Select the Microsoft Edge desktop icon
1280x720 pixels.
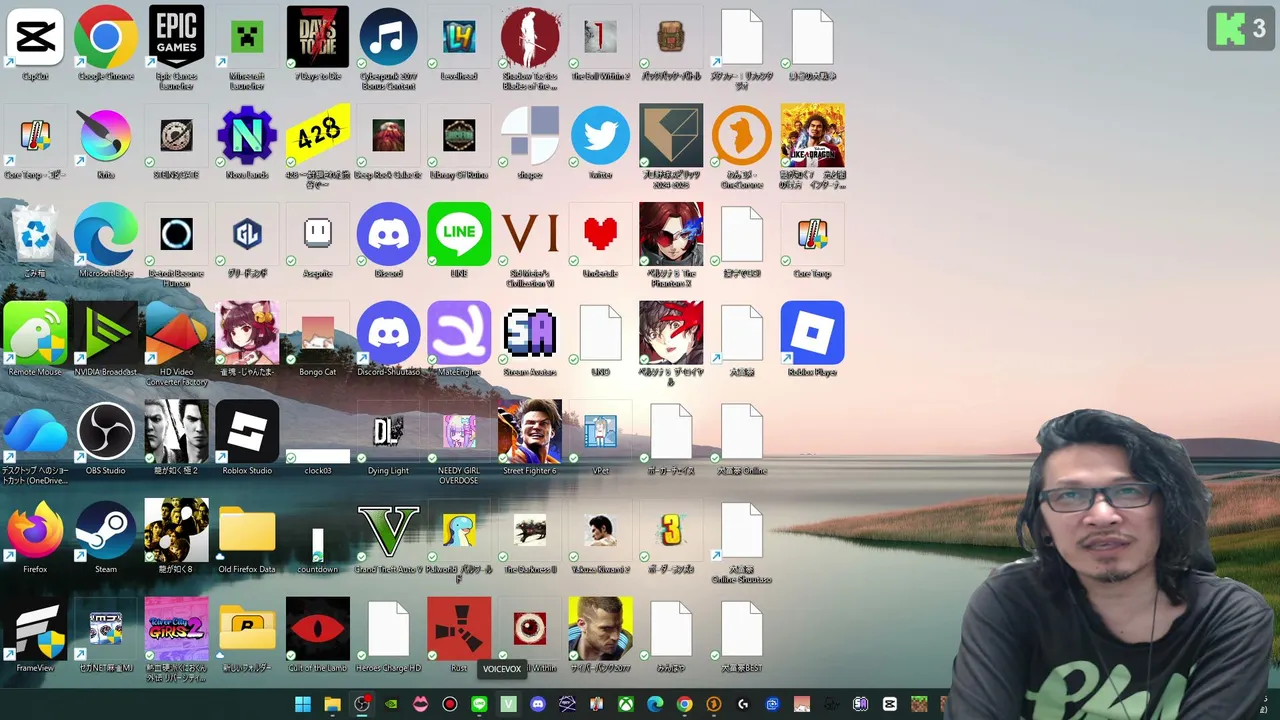click(x=106, y=234)
